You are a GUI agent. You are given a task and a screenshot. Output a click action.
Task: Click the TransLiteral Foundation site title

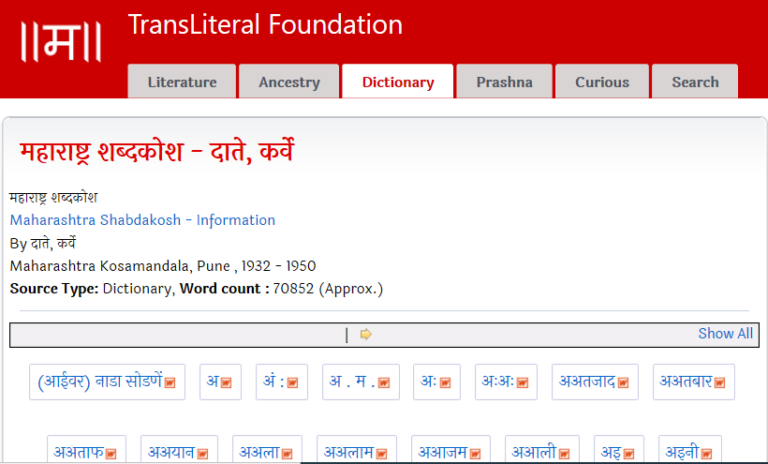265,25
